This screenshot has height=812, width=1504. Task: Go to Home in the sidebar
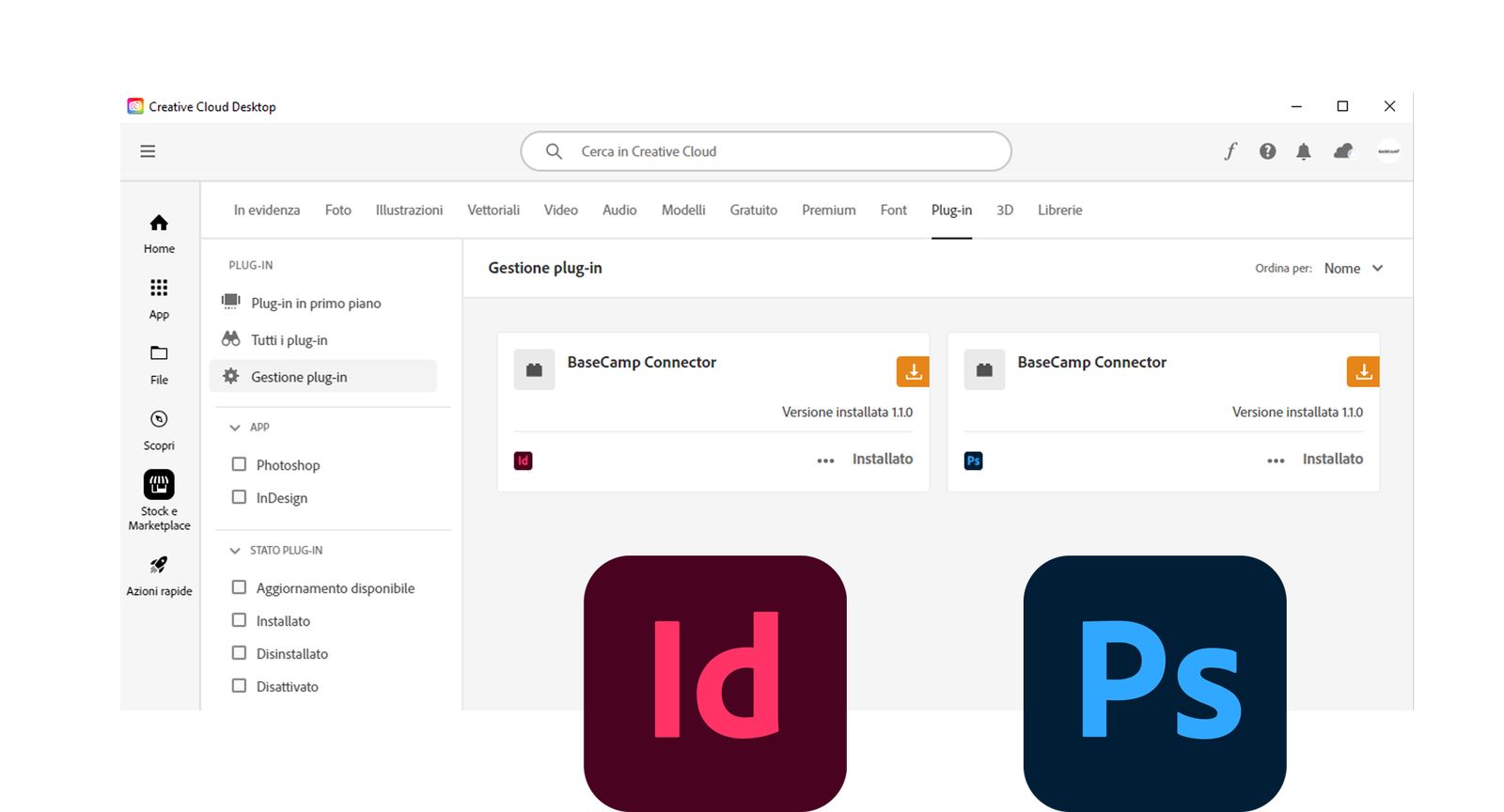click(159, 232)
